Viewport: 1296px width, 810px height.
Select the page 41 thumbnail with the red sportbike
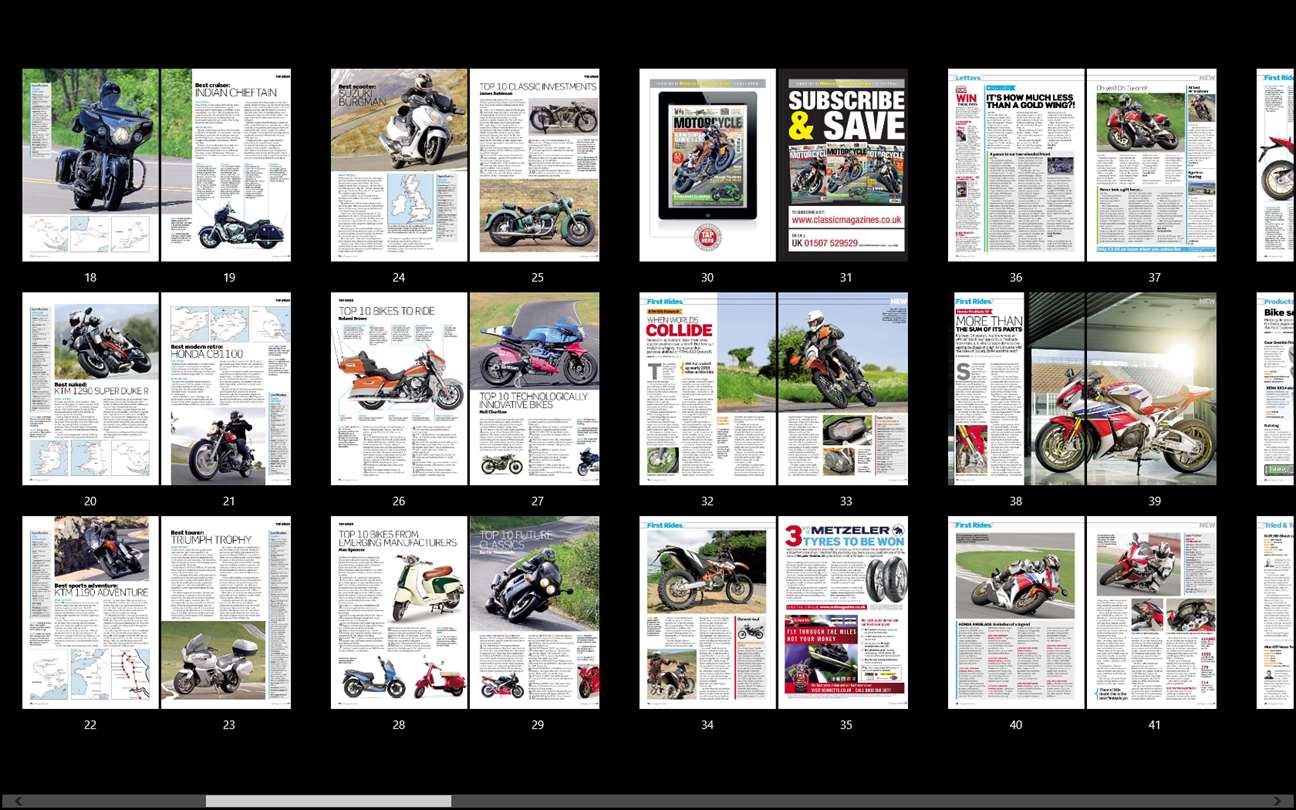click(x=1152, y=613)
